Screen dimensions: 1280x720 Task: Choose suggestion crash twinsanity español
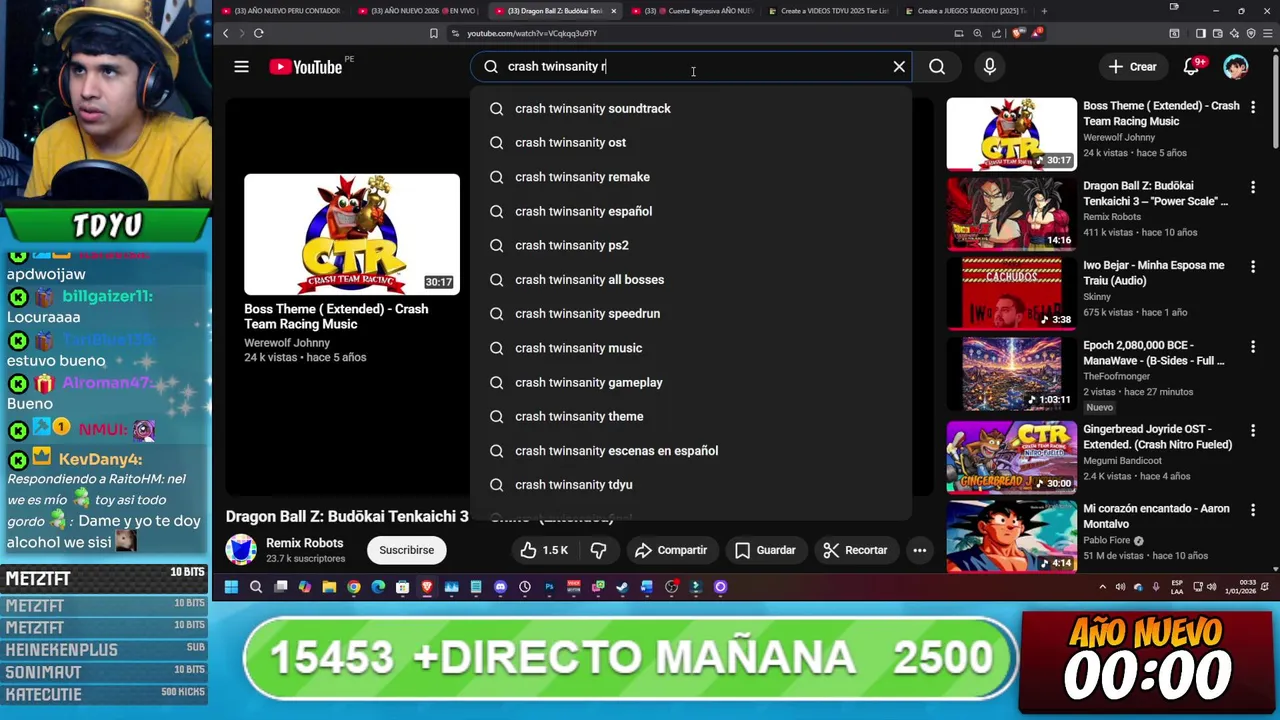click(x=691, y=211)
